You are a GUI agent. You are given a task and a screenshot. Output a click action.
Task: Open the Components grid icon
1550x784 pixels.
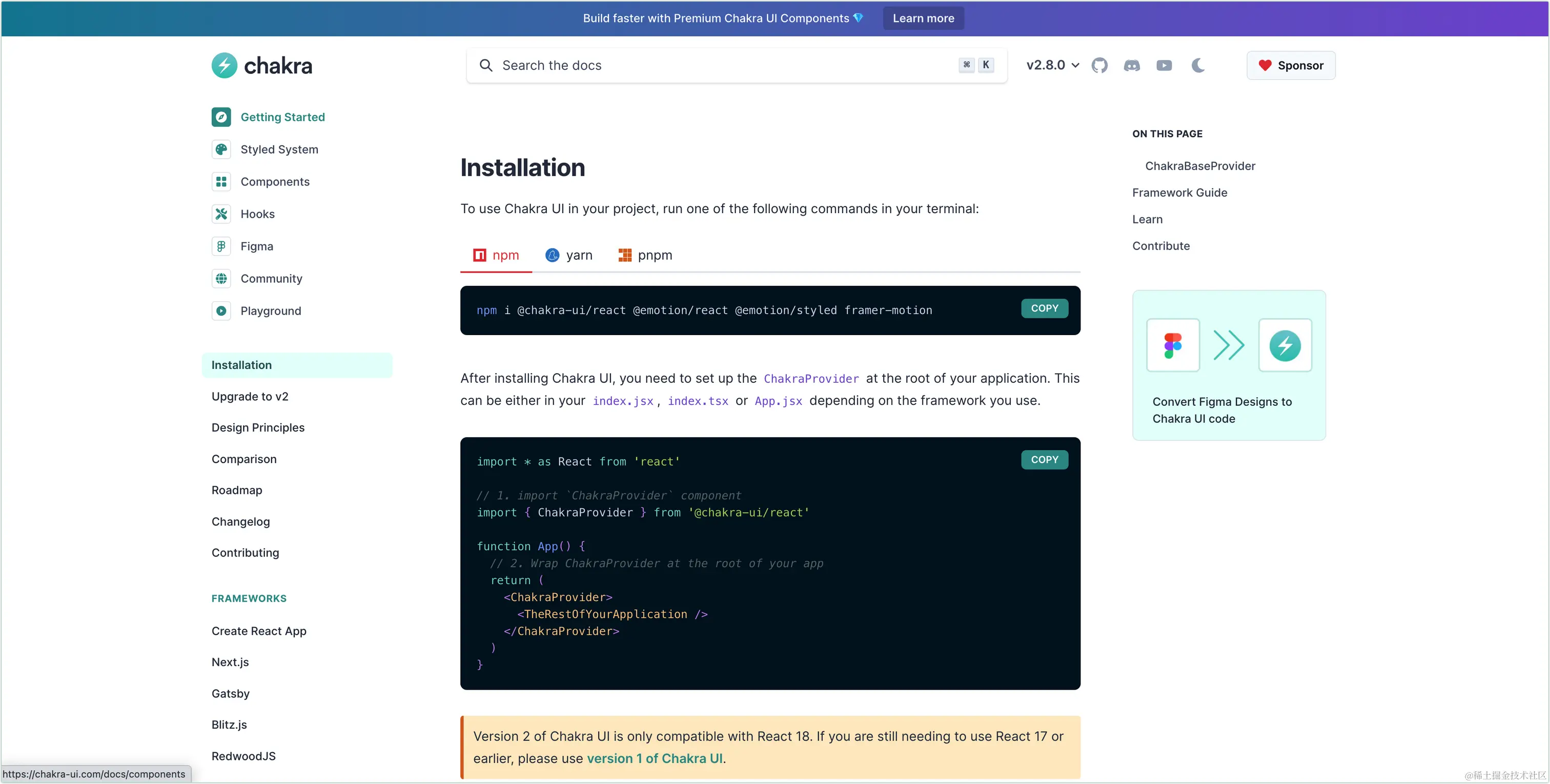[221, 182]
